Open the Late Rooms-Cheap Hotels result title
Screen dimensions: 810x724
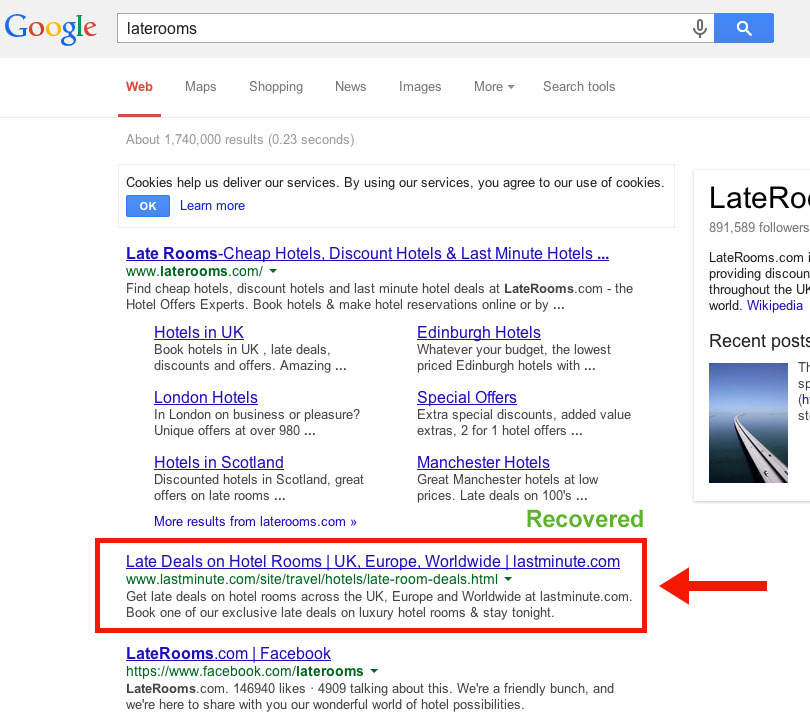click(x=367, y=254)
